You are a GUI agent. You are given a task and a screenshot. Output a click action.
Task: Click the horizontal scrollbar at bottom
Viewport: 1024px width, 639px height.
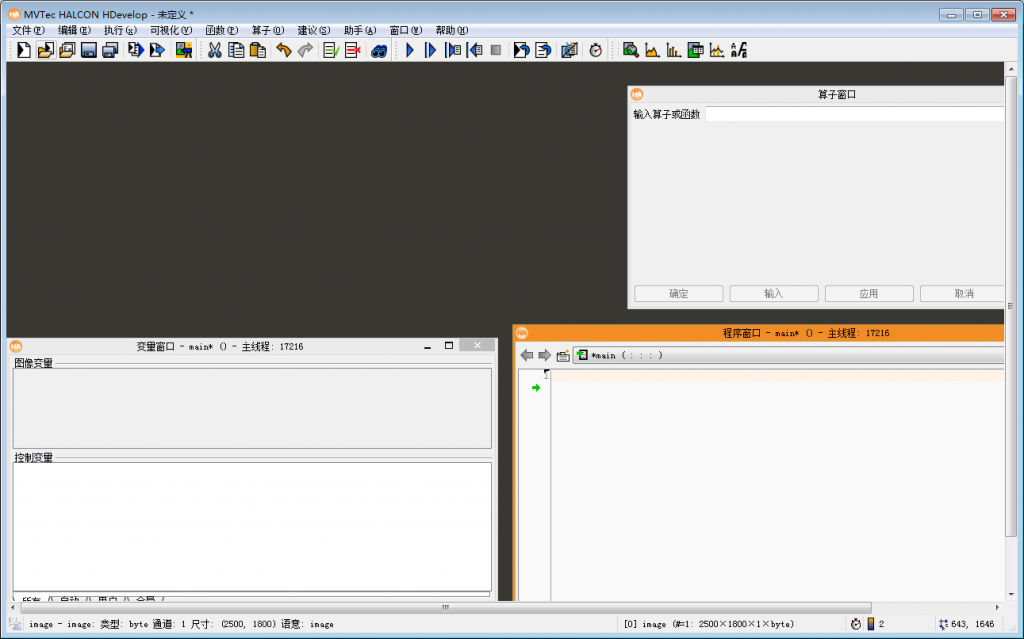click(x=445, y=608)
